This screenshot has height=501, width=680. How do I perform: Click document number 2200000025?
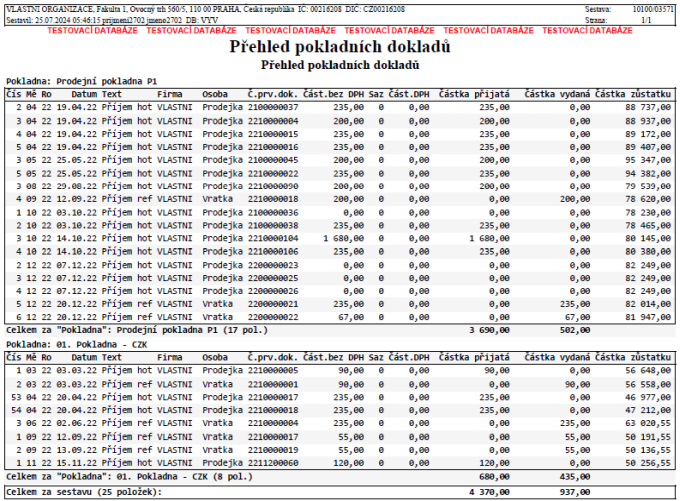point(273,278)
